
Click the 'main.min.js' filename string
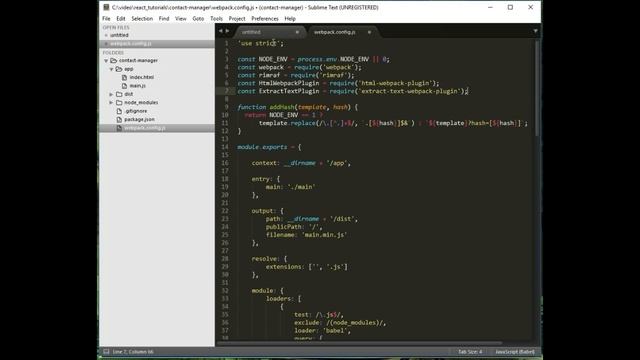(324, 235)
